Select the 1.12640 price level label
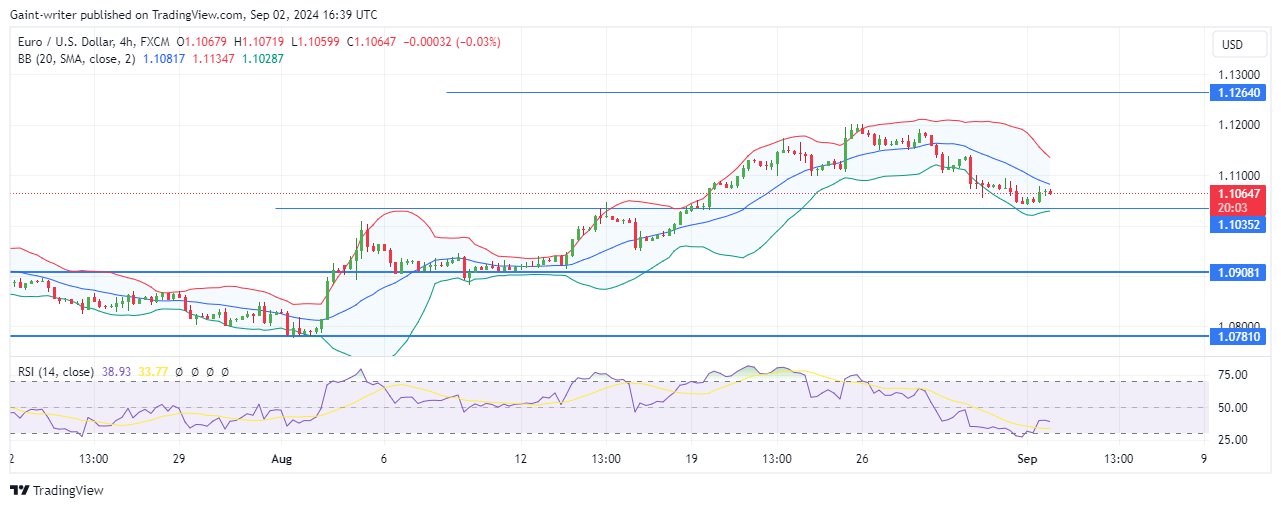Image resolution: width=1281 pixels, height=508 pixels. [1236, 92]
